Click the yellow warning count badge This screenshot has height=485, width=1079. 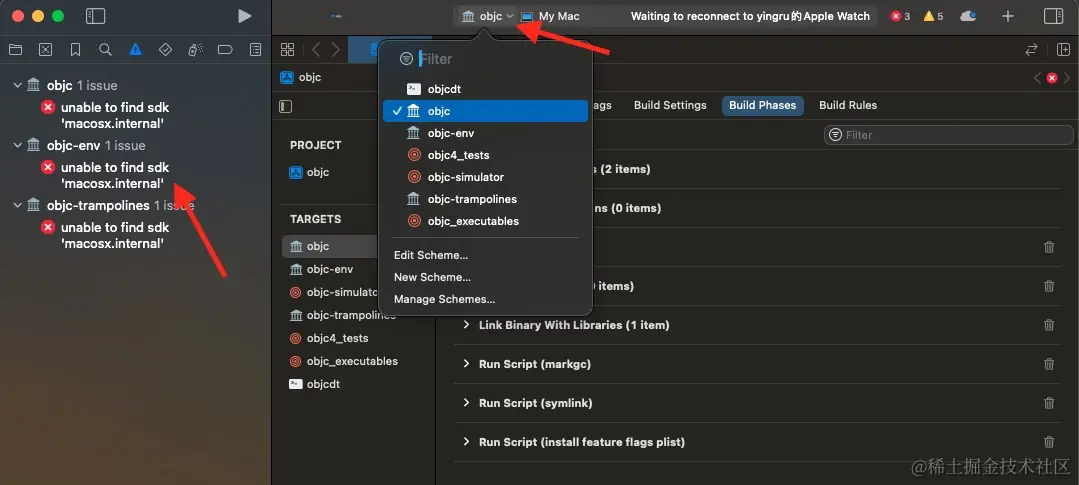(x=933, y=17)
